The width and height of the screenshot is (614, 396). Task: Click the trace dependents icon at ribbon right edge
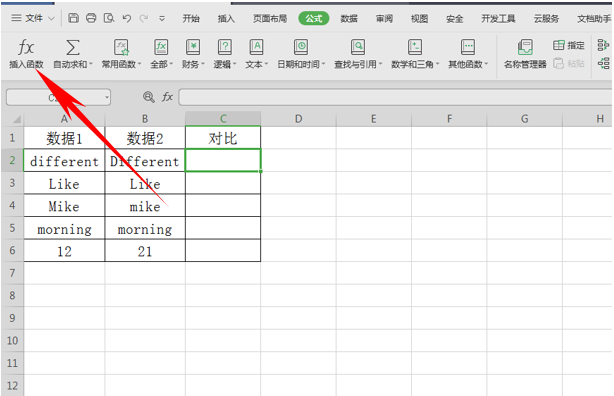(x=603, y=63)
